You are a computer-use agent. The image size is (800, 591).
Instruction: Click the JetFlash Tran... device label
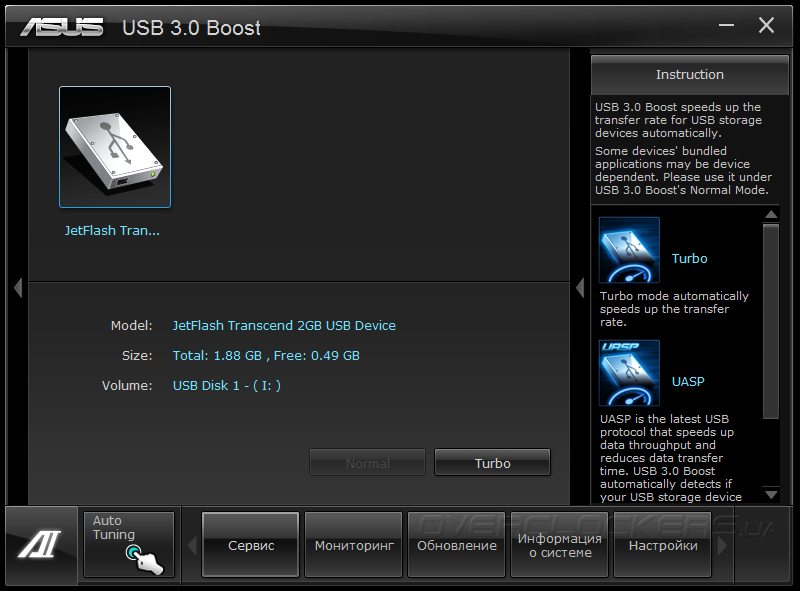click(x=112, y=231)
